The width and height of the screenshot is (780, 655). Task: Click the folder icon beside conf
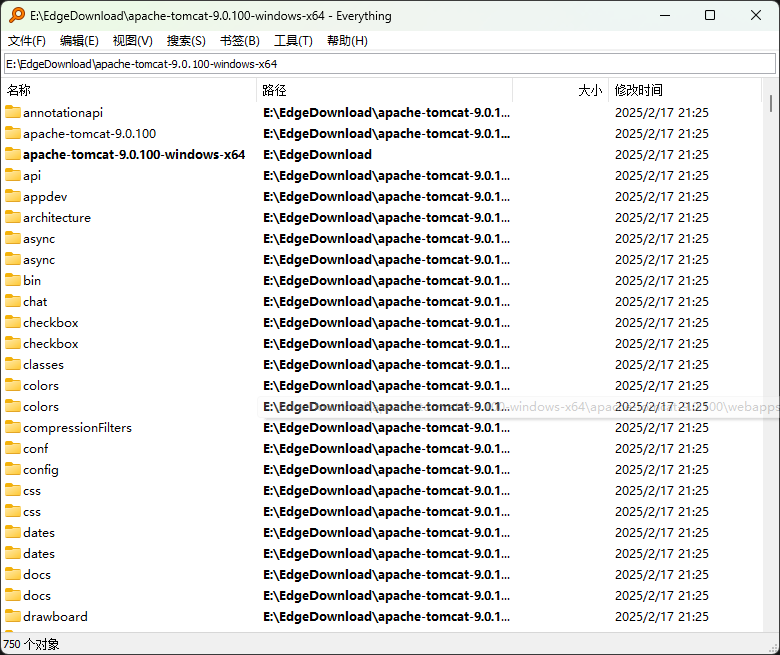coord(13,448)
